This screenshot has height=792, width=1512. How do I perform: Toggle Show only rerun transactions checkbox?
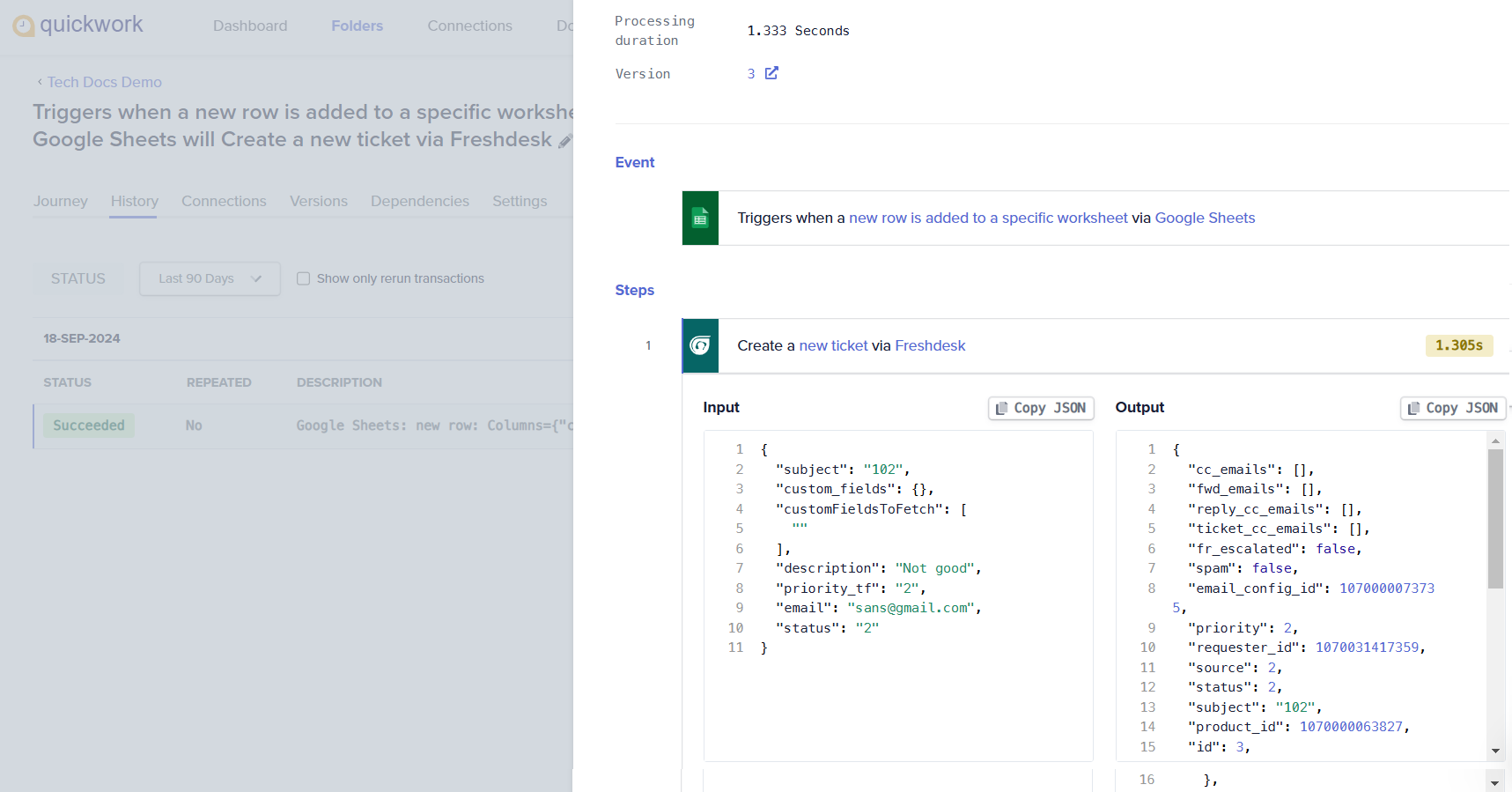pos(303,278)
